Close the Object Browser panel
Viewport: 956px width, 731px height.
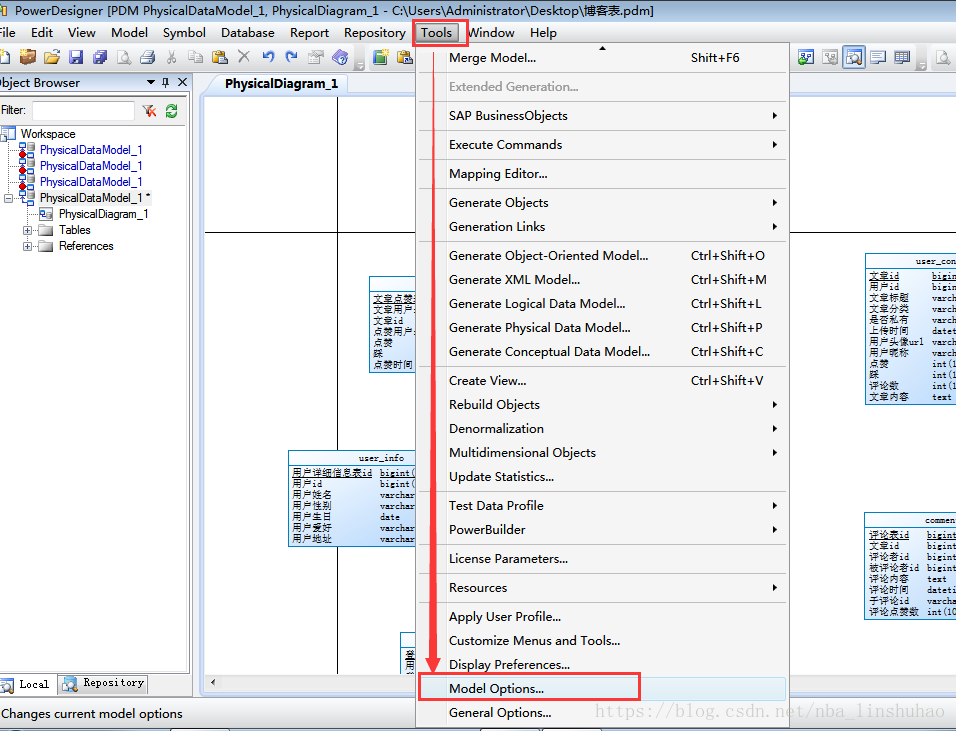tap(182, 82)
